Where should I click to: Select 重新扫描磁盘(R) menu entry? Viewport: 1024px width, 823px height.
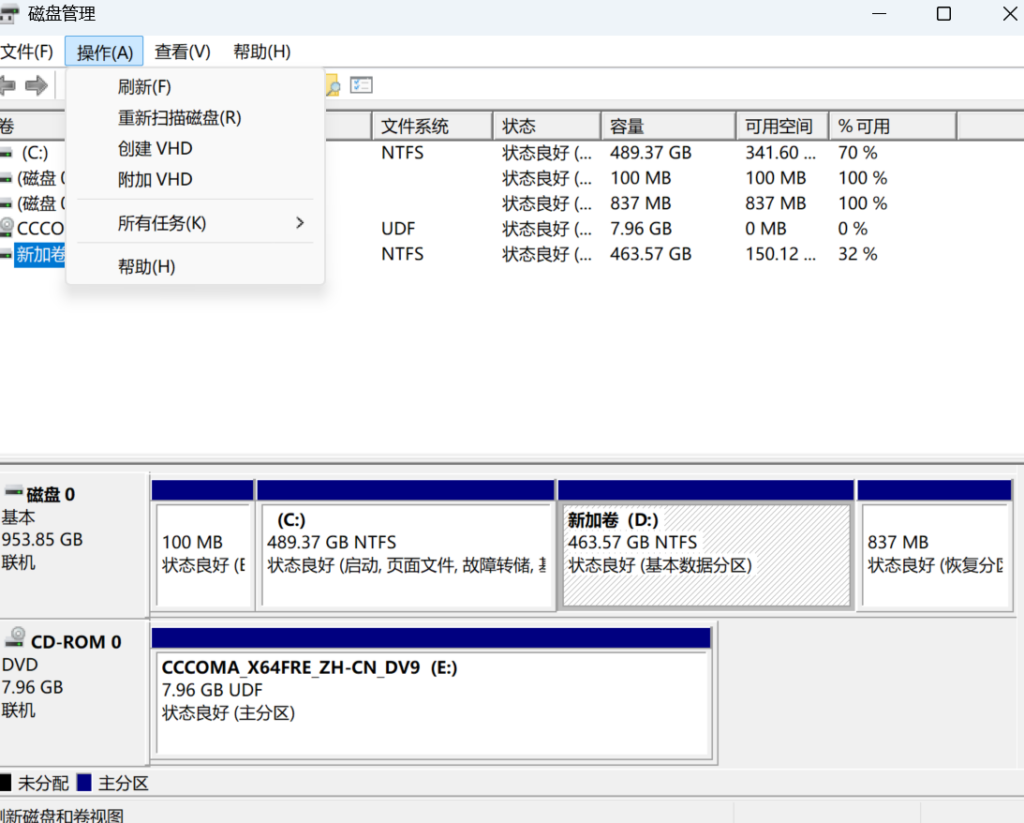point(179,118)
